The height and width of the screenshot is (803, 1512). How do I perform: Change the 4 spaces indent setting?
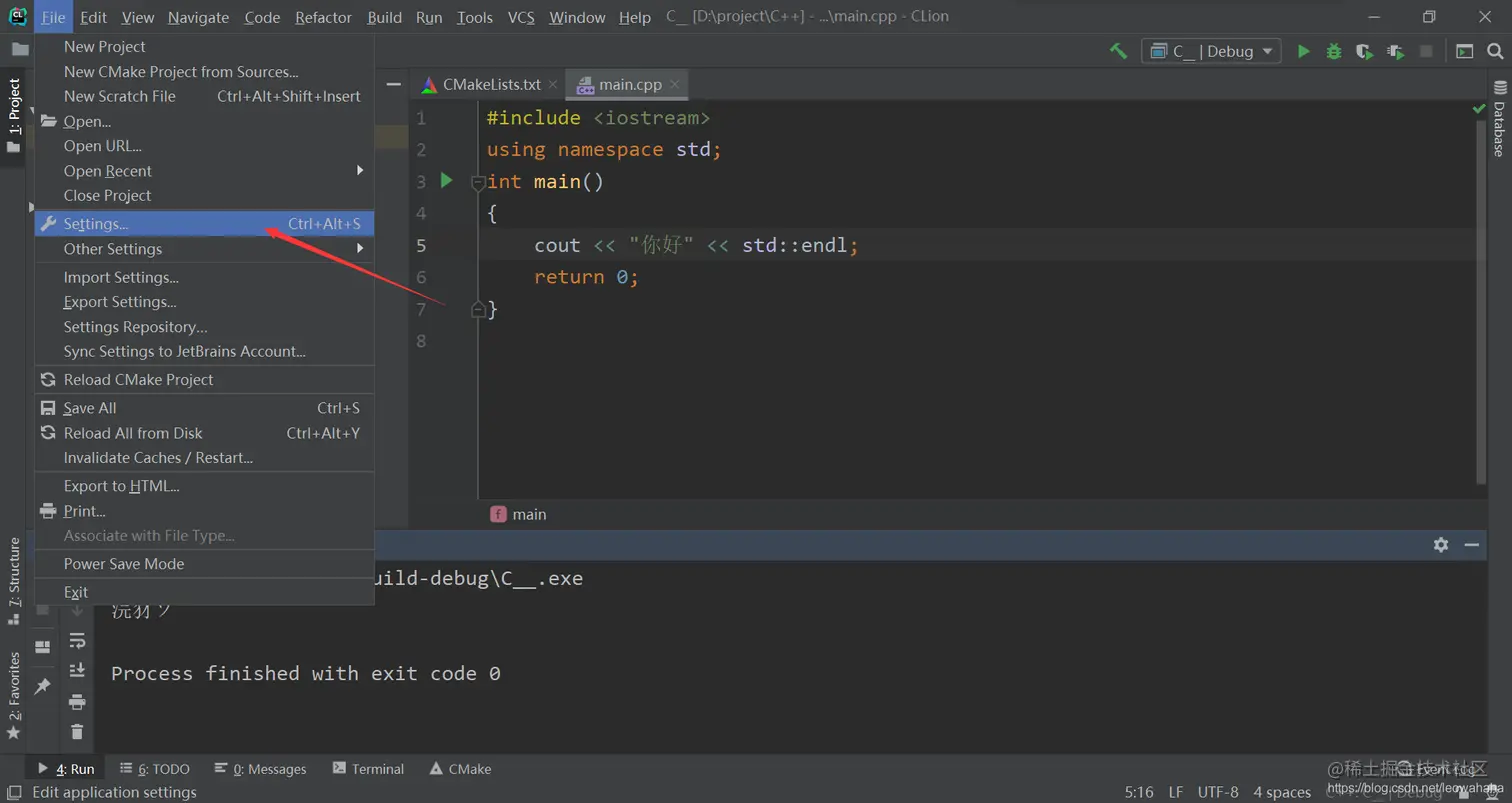(x=1282, y=793)
